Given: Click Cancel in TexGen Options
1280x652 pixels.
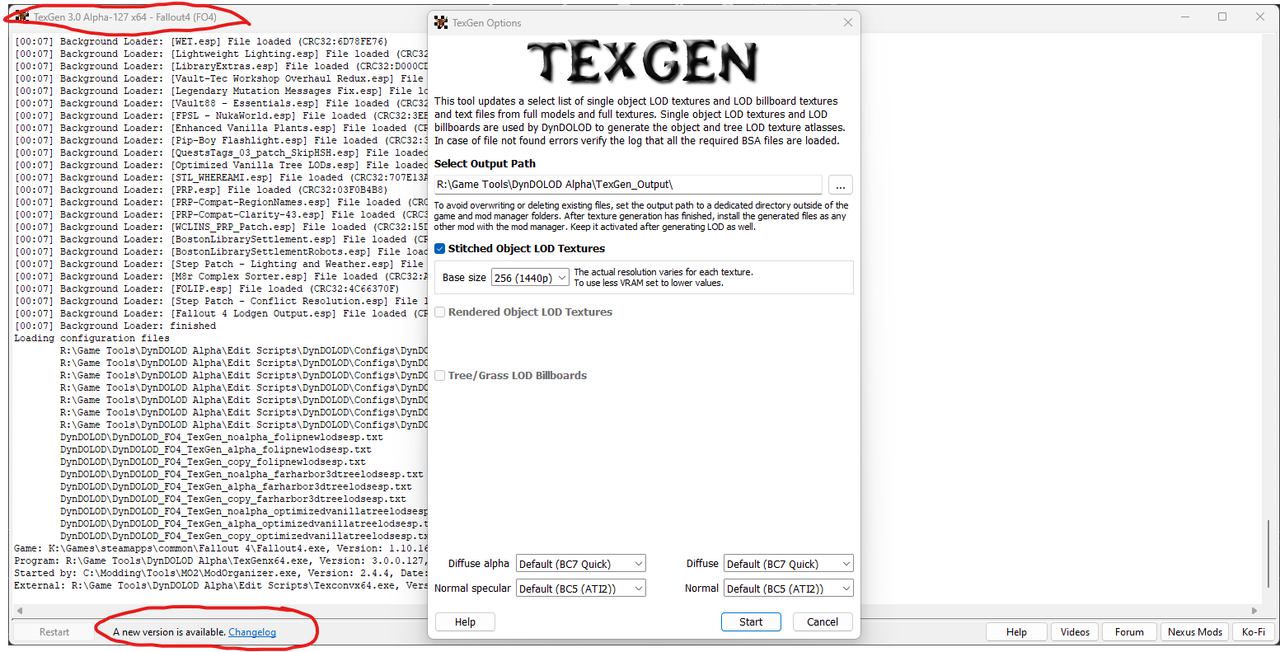Looking at the screenshot, I should point(822,622).
